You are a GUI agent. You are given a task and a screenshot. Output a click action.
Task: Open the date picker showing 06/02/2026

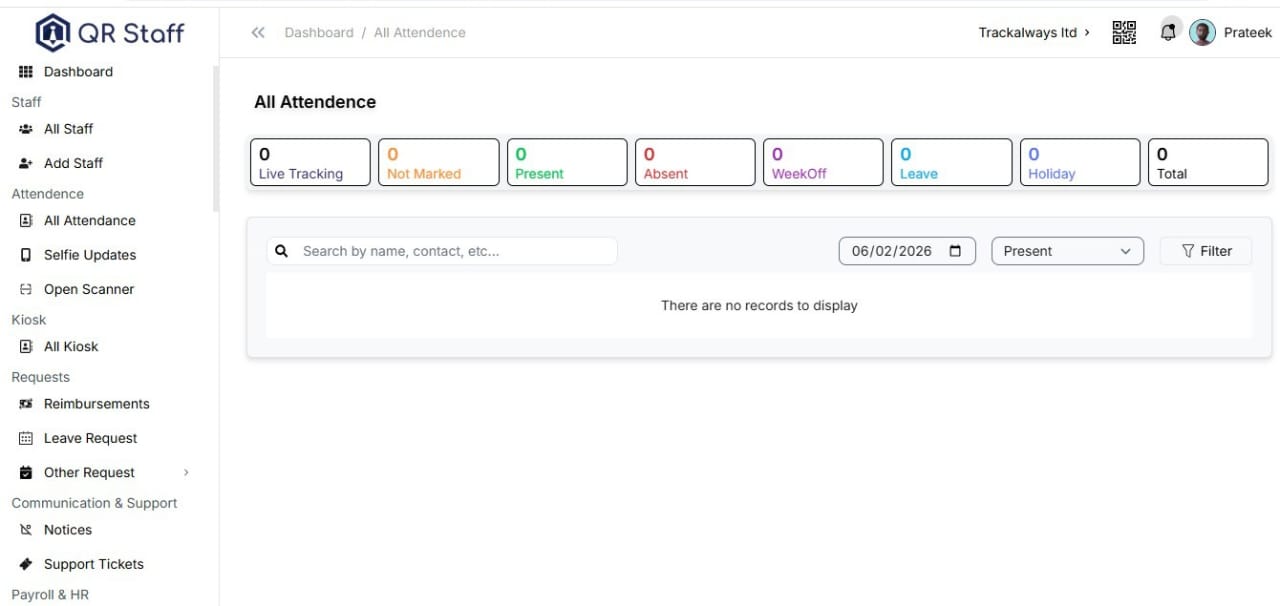coord(905,251)
